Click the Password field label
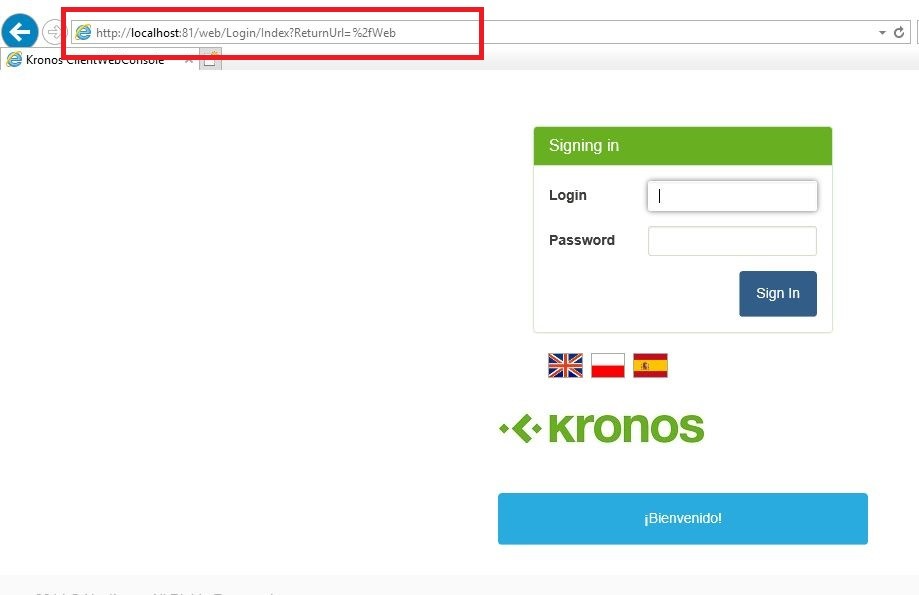The width and height of the screenshot is (919, 595). coord(581,240)
